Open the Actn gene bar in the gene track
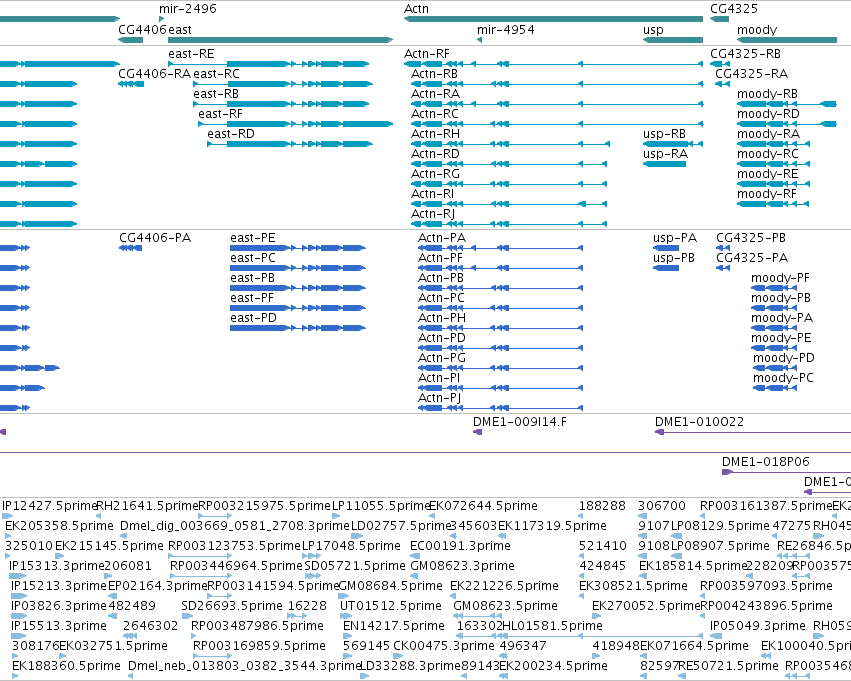 pyautogui.click(x=554, y=19)
